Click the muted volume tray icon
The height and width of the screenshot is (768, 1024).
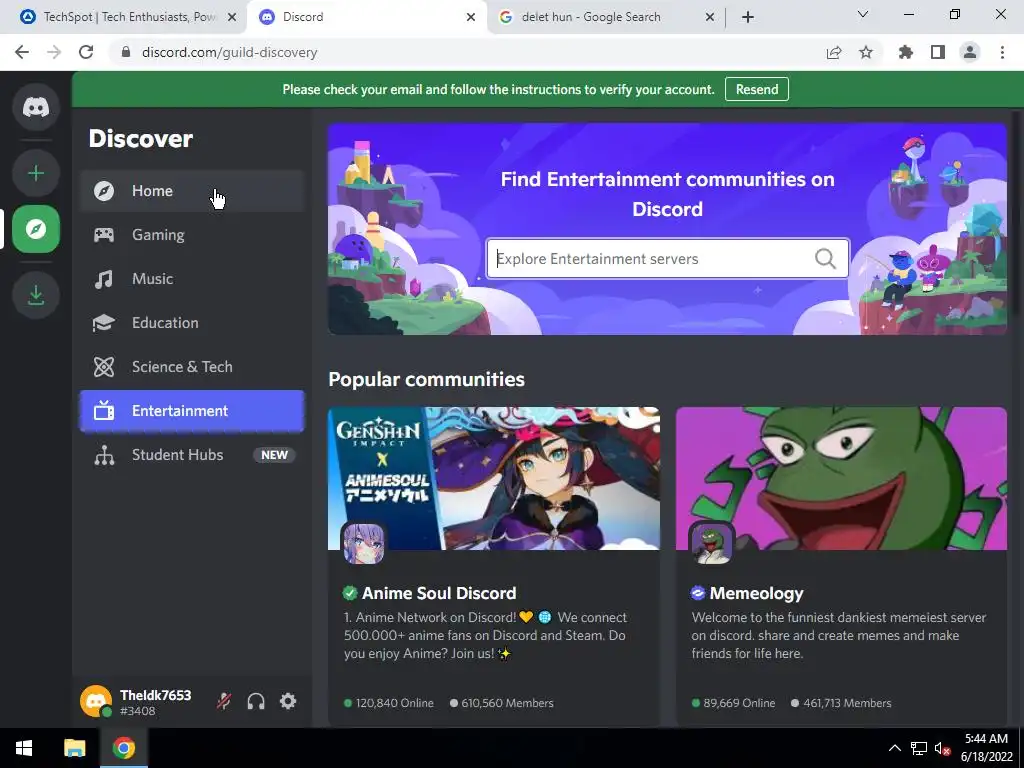pyautogui.click(x=942, y=748)
